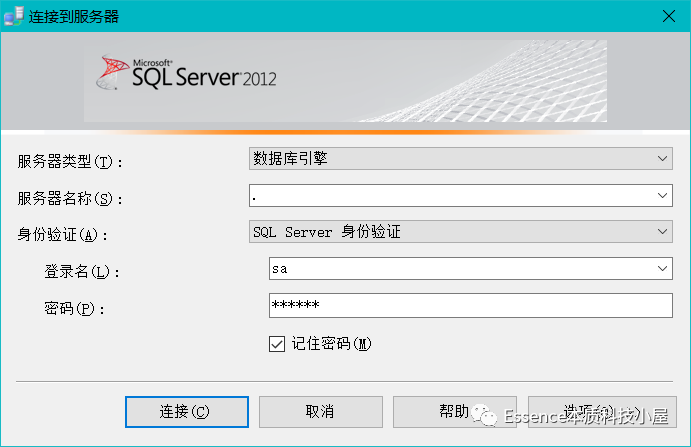The image size is (691, 447).
Task: Click the 登录名(L) label
Action: tap(82, 272)
